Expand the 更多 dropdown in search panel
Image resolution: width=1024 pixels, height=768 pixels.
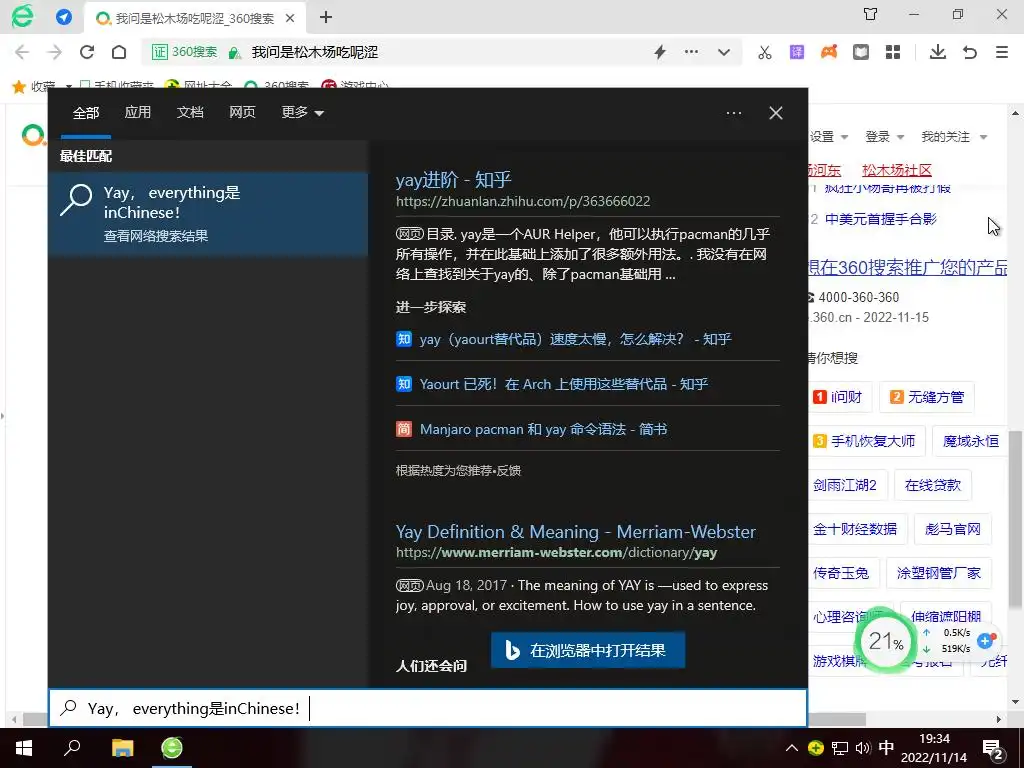click(x=302, y=112)
